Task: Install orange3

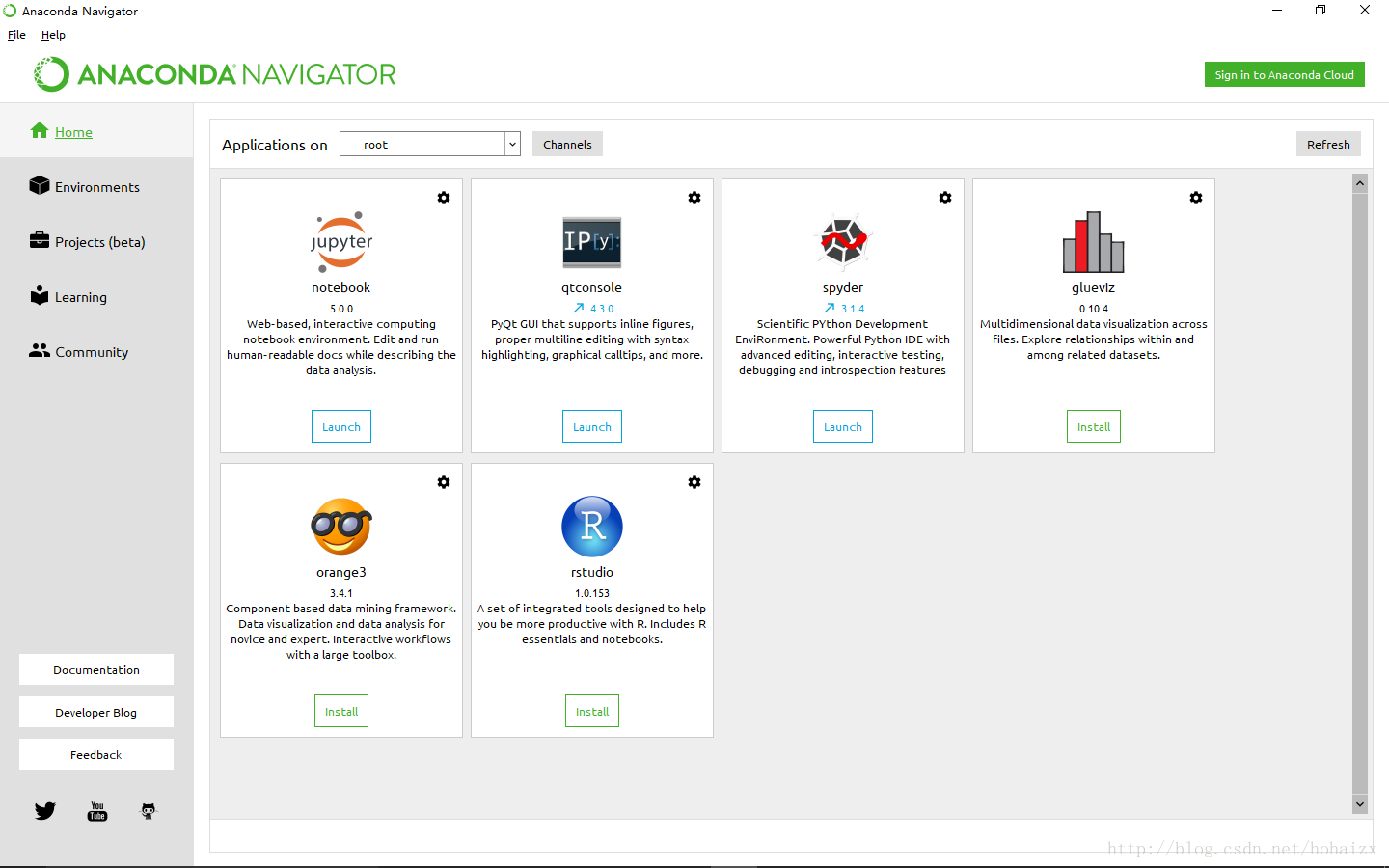Action: 341,711
